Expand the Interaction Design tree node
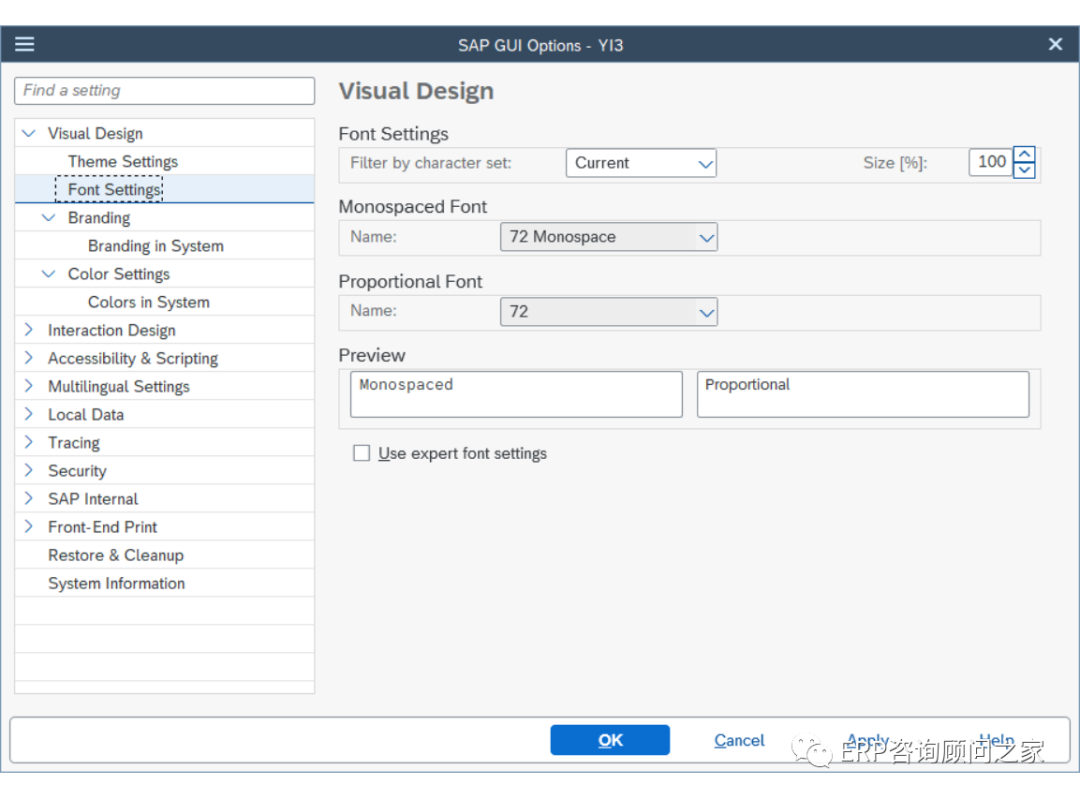 pyautogui.click(x=27, y=330)
